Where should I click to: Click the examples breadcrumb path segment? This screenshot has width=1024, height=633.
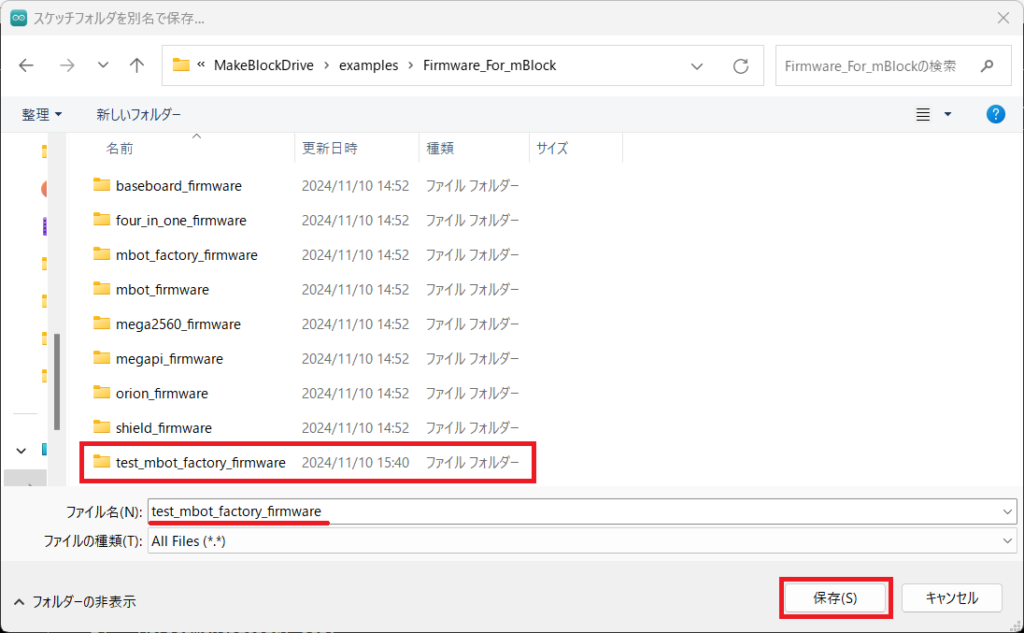[368, 66]
